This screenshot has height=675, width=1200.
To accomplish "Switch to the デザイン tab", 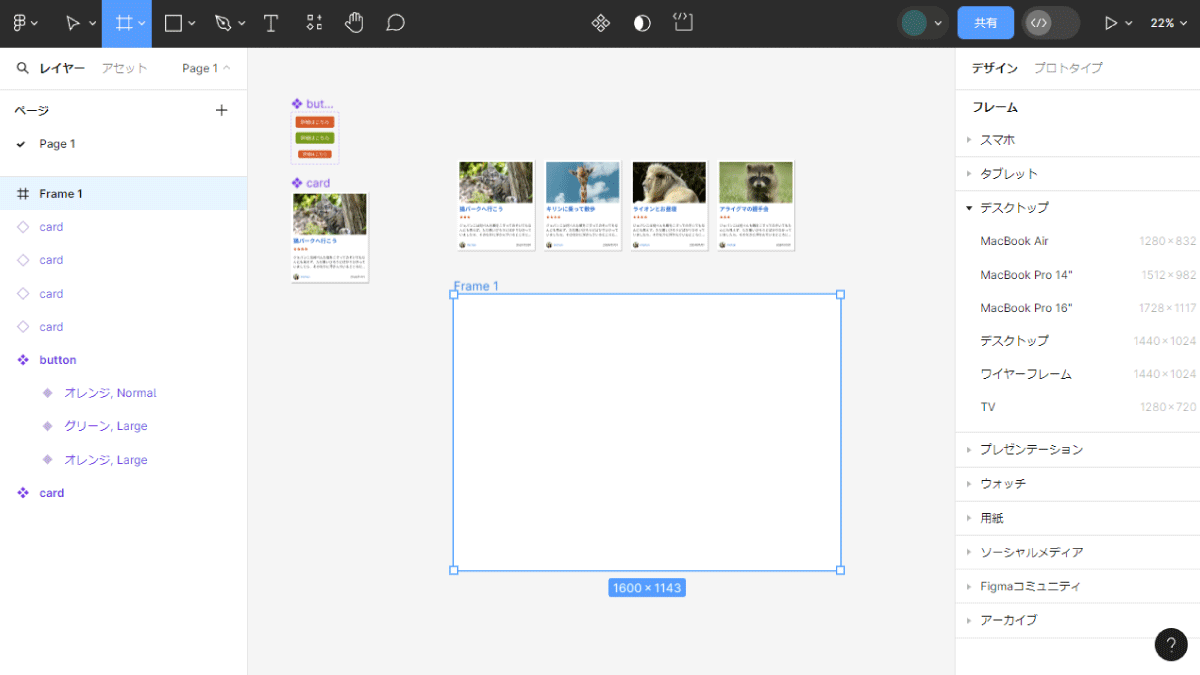I will (995, 68).
